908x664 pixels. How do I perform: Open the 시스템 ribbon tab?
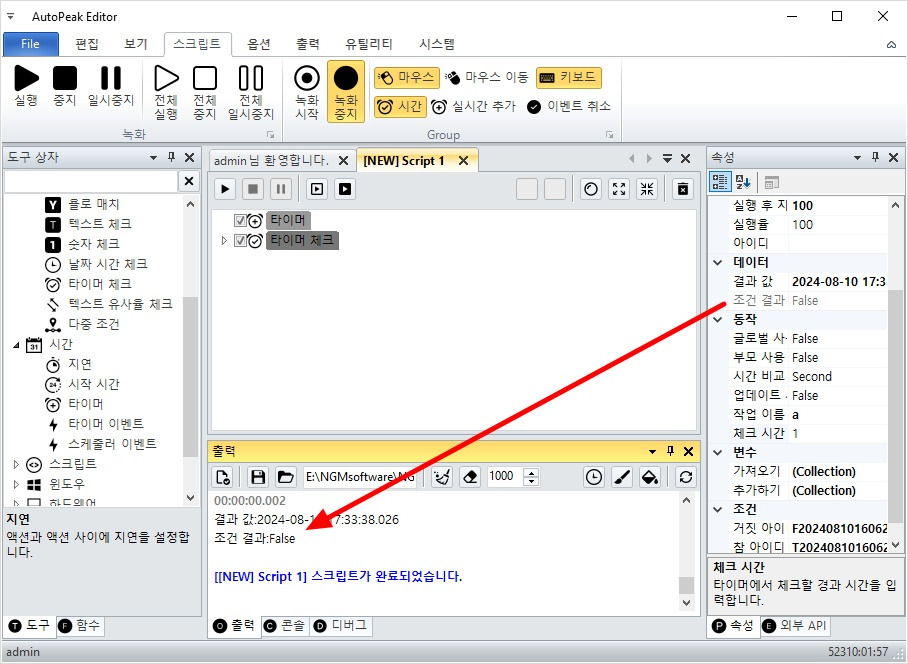pyautogui.click(x=437, y=44)
